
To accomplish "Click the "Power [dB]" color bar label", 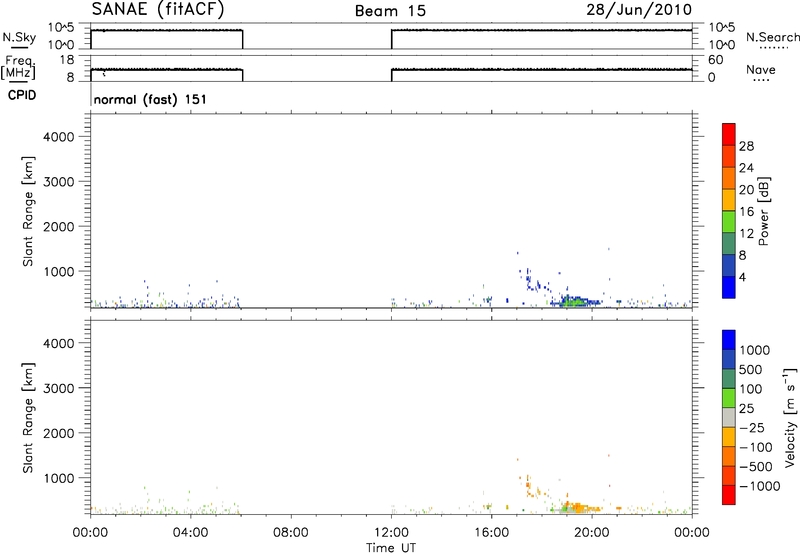I will [x=764, y=211].
